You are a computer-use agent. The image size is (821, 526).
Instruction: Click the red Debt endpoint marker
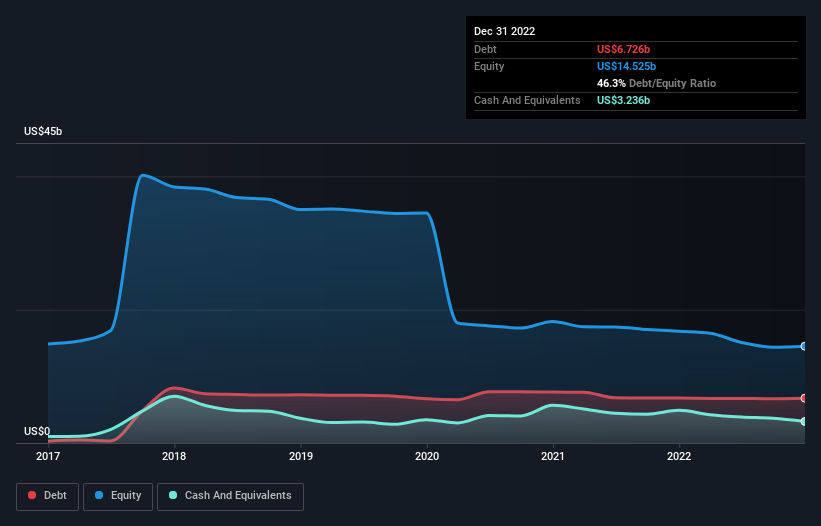click(804, 398)
